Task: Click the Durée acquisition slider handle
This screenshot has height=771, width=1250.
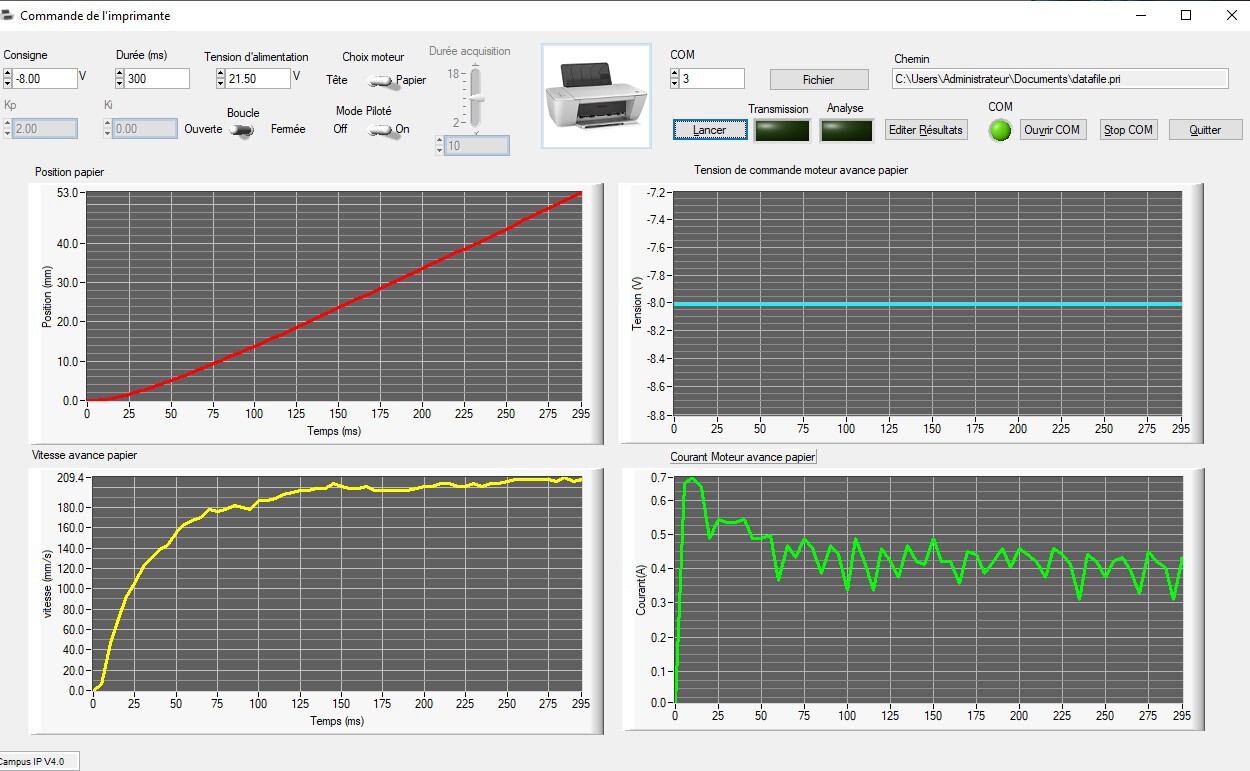Action: [477, 99]
